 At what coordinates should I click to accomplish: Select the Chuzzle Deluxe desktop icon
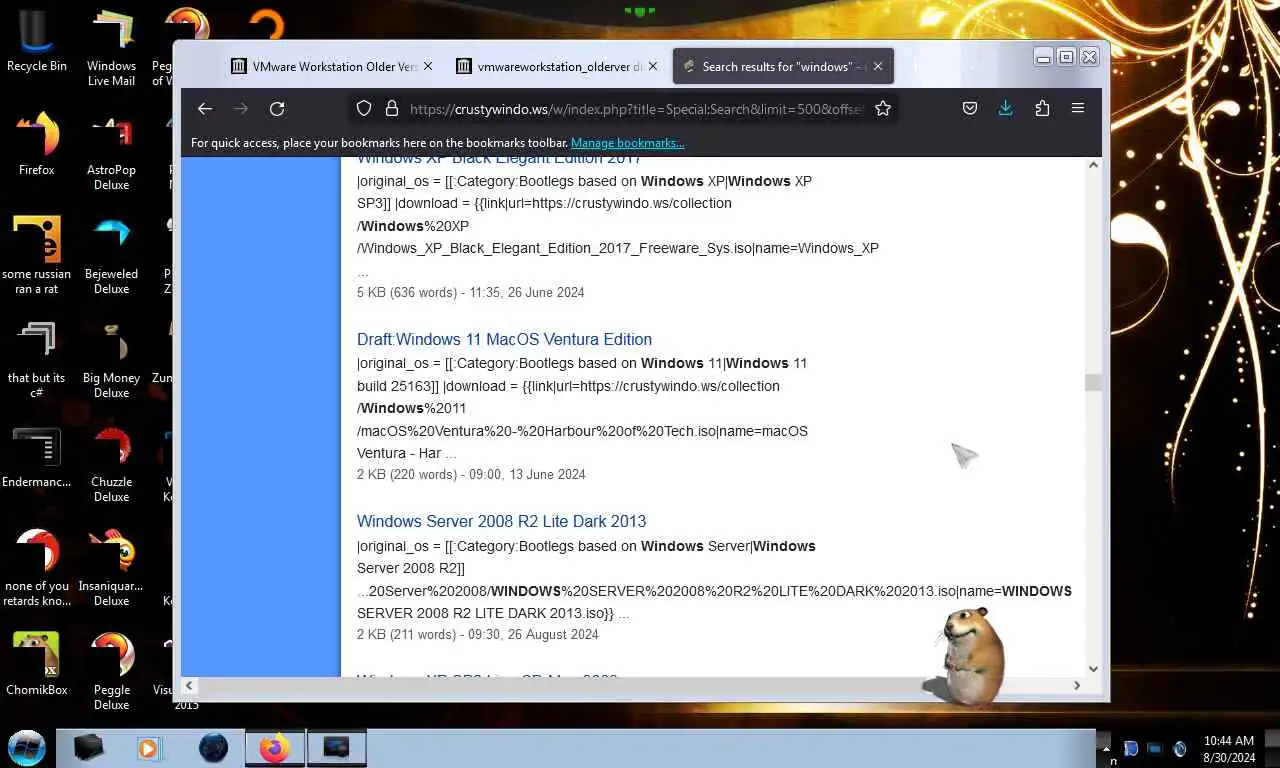pos(111,464)
